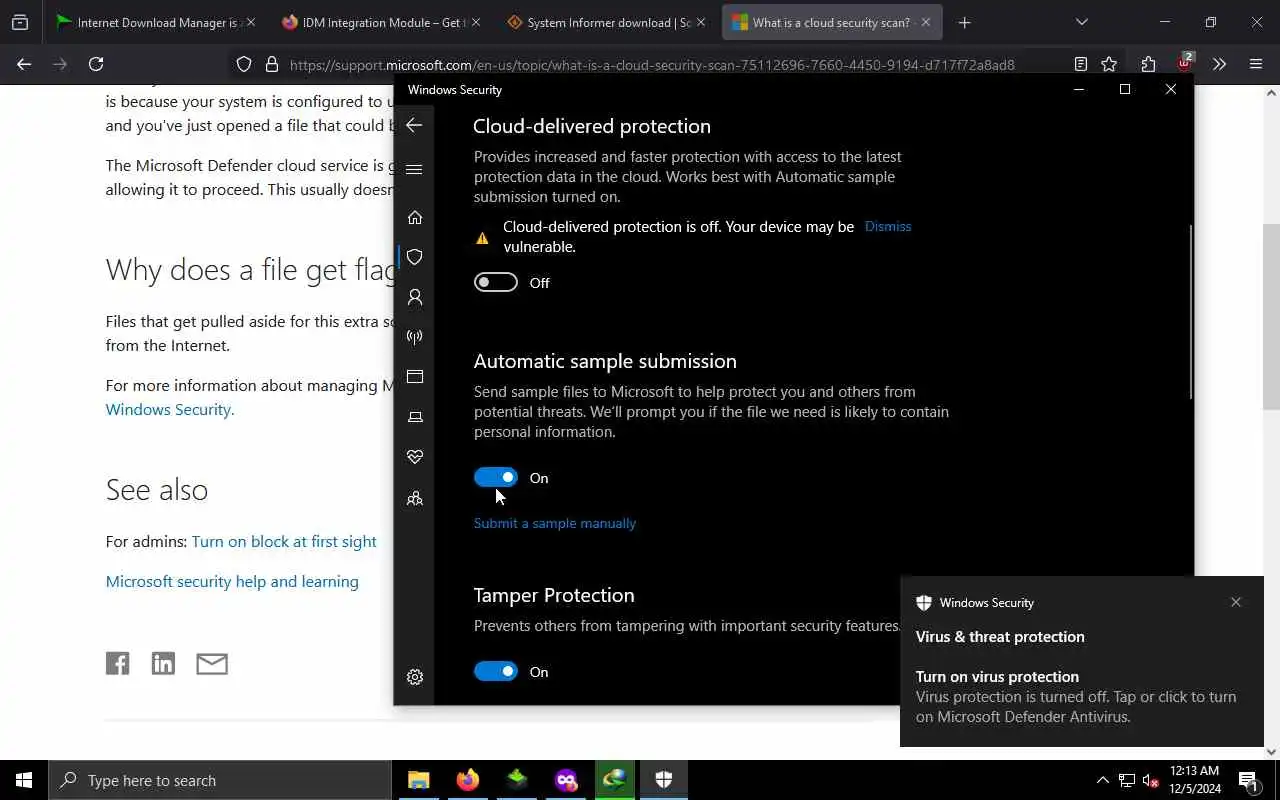This screenshot has width=1280, height=800.
Task: Click the site padlock icon
Action: [x=271, y=64]
